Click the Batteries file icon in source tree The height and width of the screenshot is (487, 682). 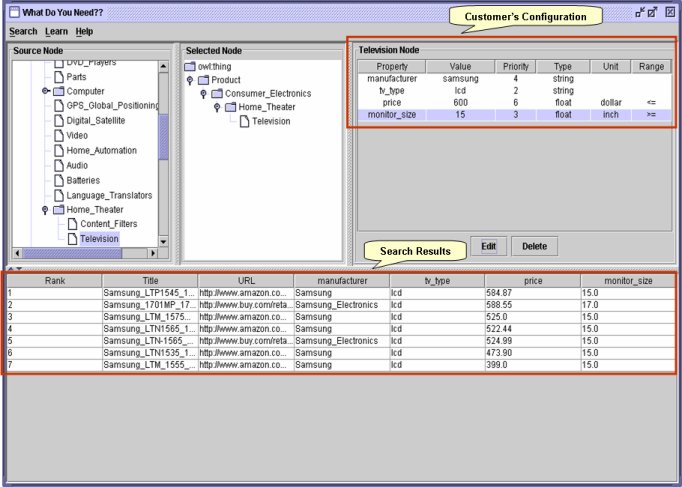(x=58, y=180)
